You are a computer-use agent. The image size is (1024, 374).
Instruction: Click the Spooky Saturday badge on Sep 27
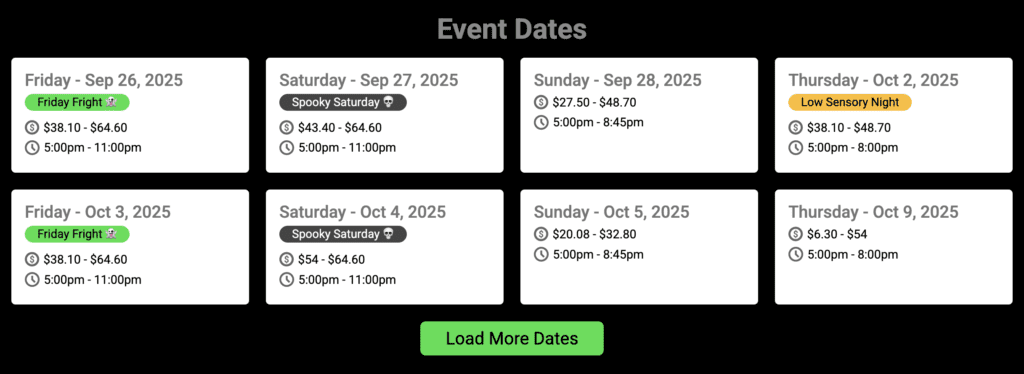(343, 102)
